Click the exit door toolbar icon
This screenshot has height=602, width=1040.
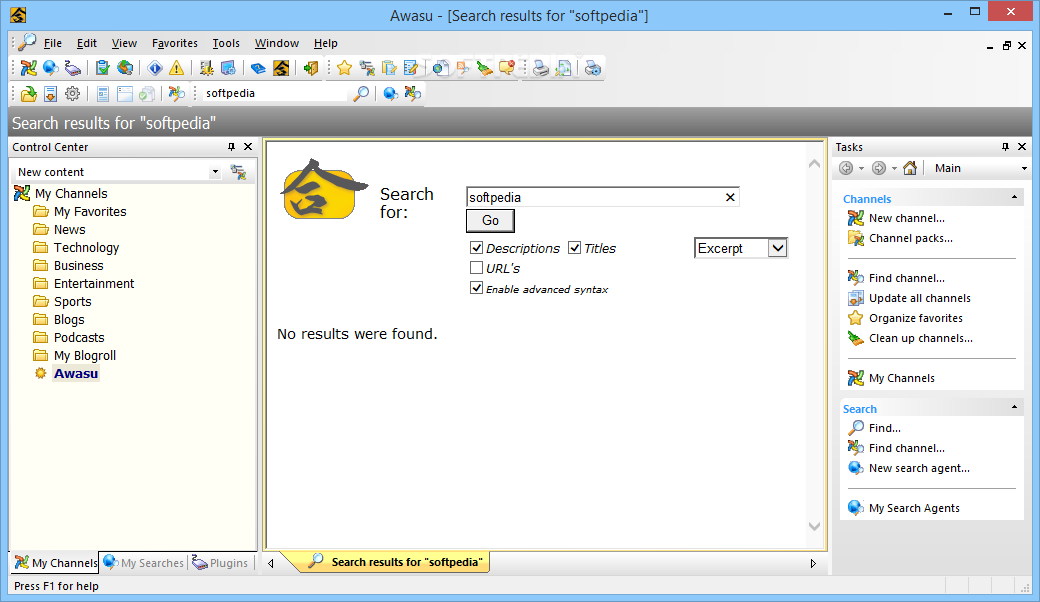[310, 68]
